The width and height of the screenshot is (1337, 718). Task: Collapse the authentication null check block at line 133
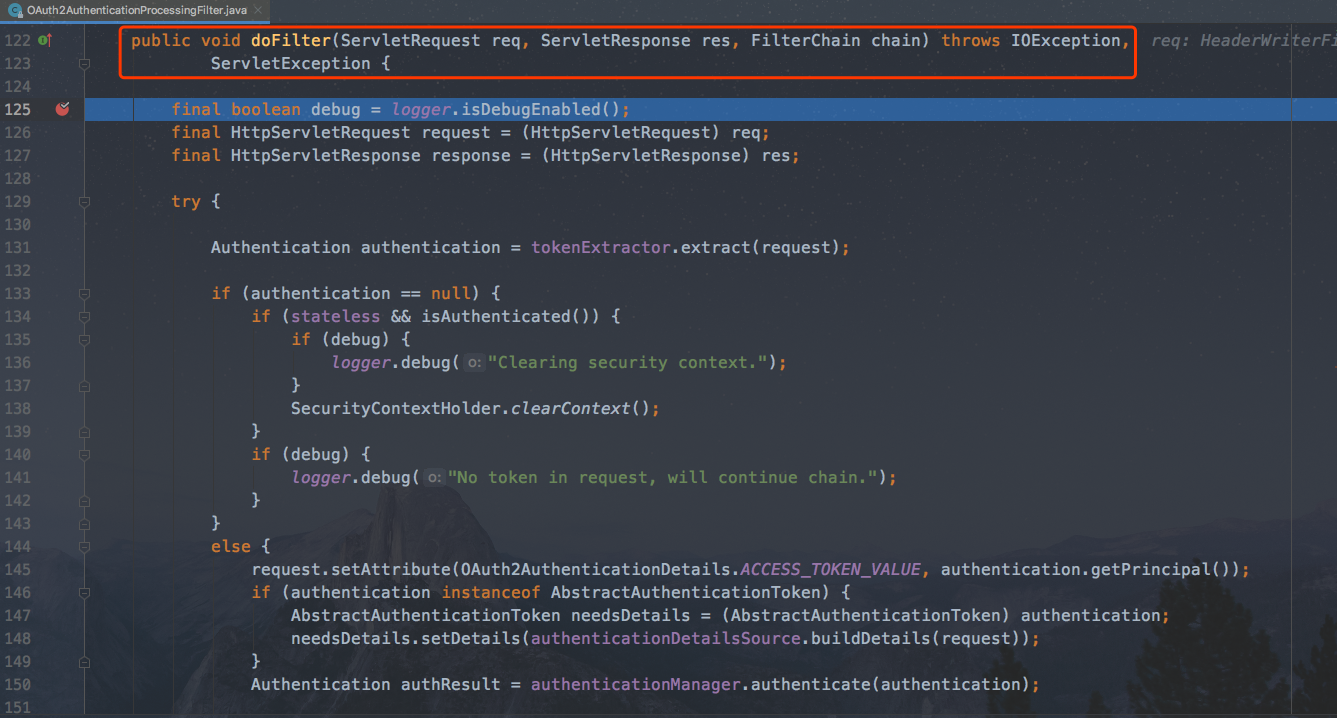click(x=85, y=293)
